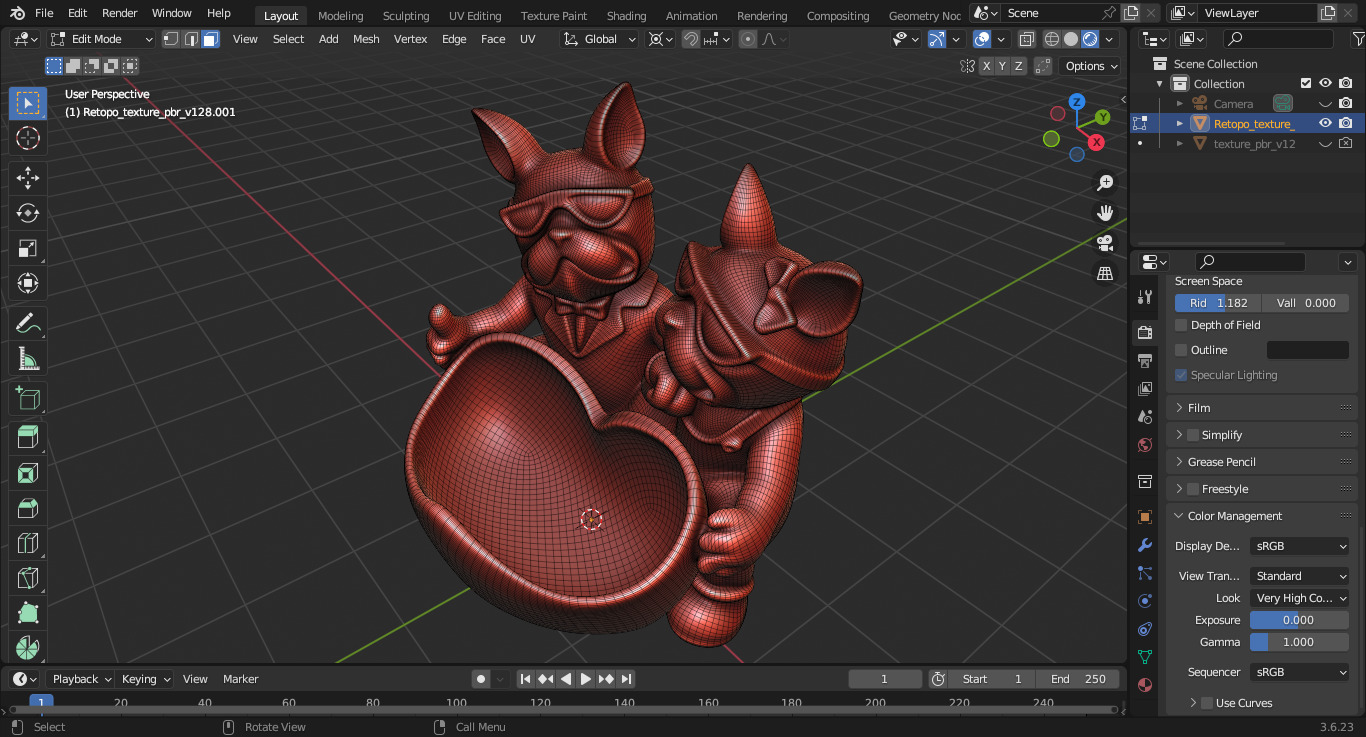Enable the Outline checkbox
The height and width of the screenshot is (737, 1366).
pos(1181,350)
